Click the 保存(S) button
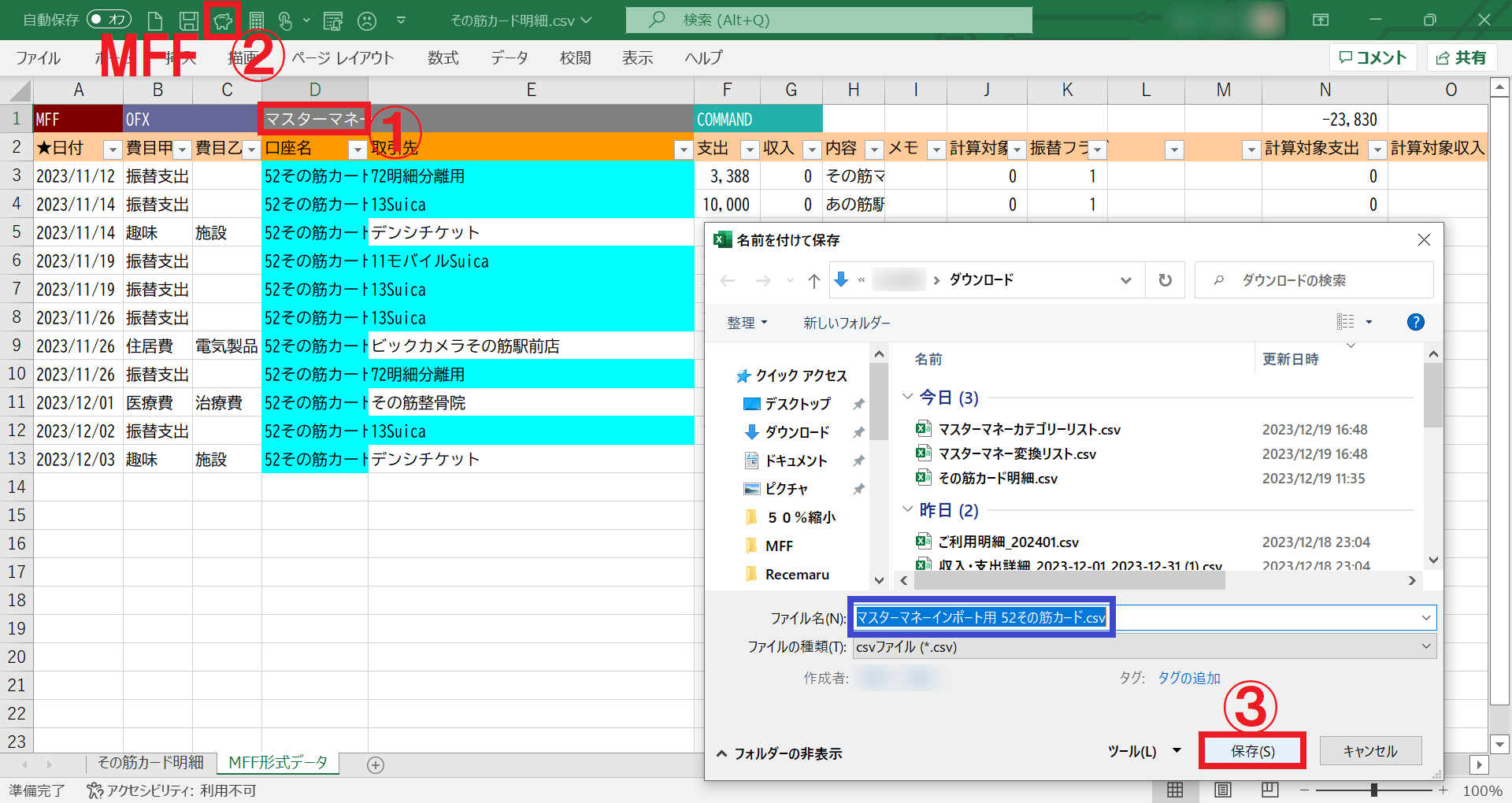The height and width of the screenshot is (803, 1512). [1253, 751]
